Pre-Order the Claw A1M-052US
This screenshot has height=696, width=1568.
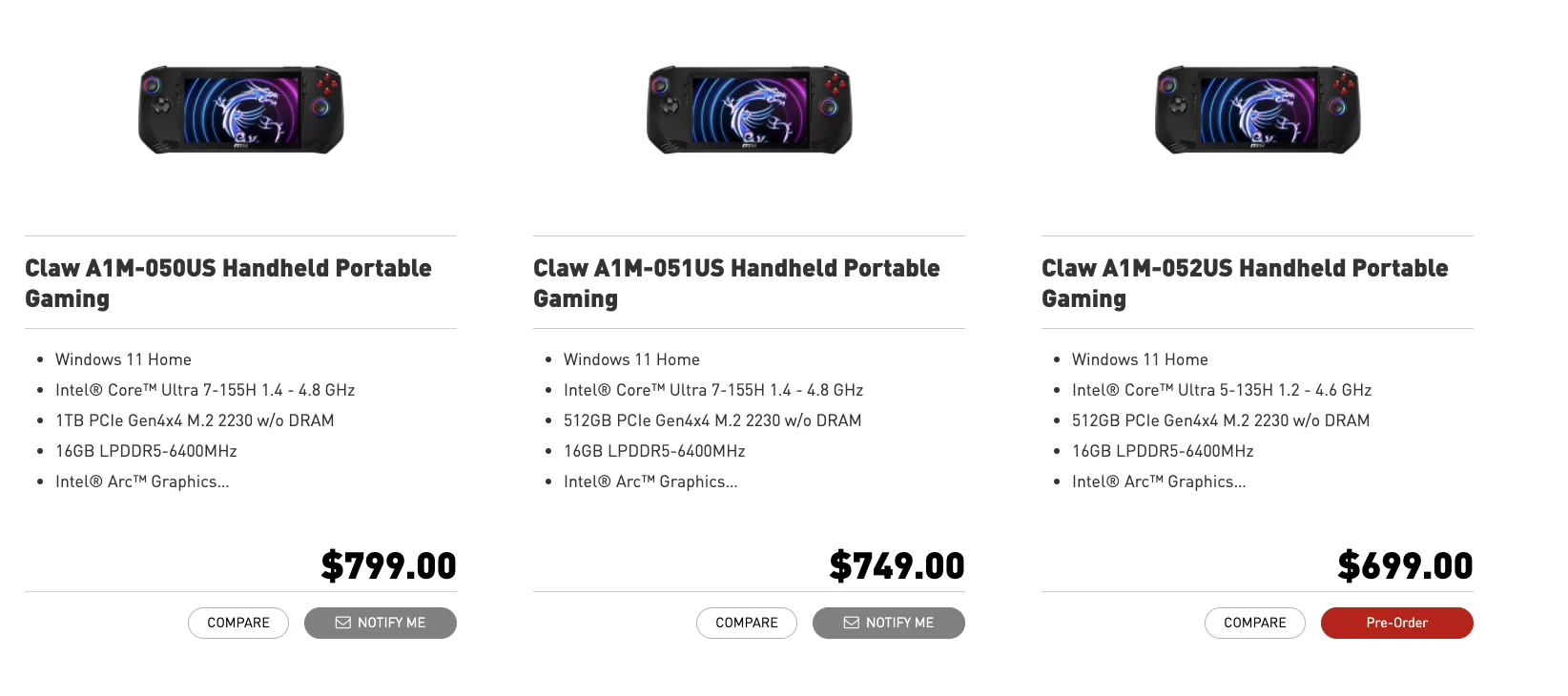click(1397, 623)
